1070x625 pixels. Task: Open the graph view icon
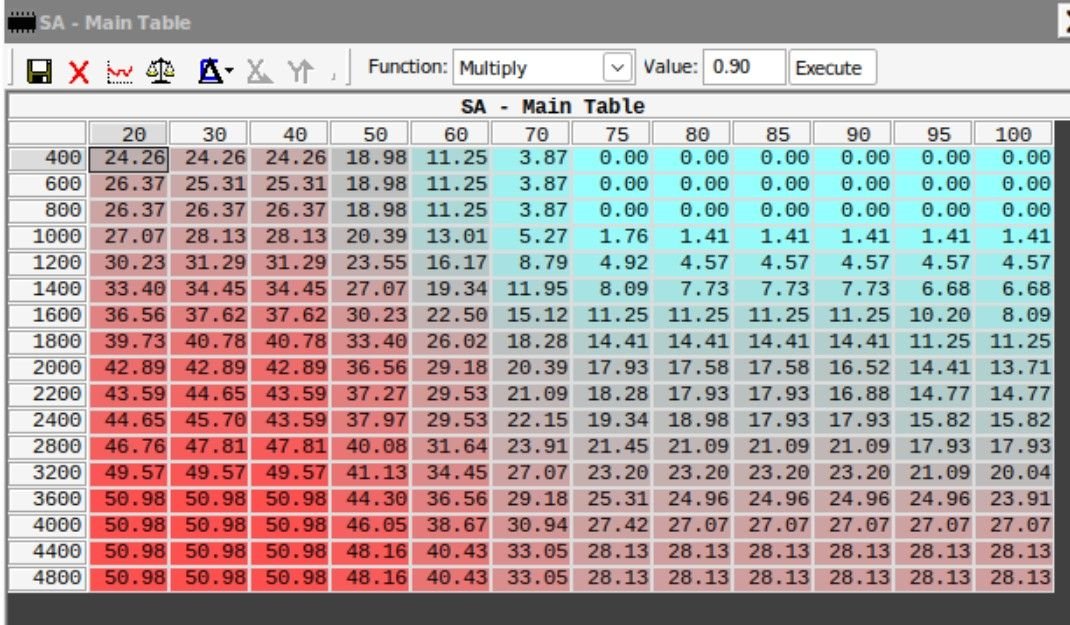pos(118,70)
